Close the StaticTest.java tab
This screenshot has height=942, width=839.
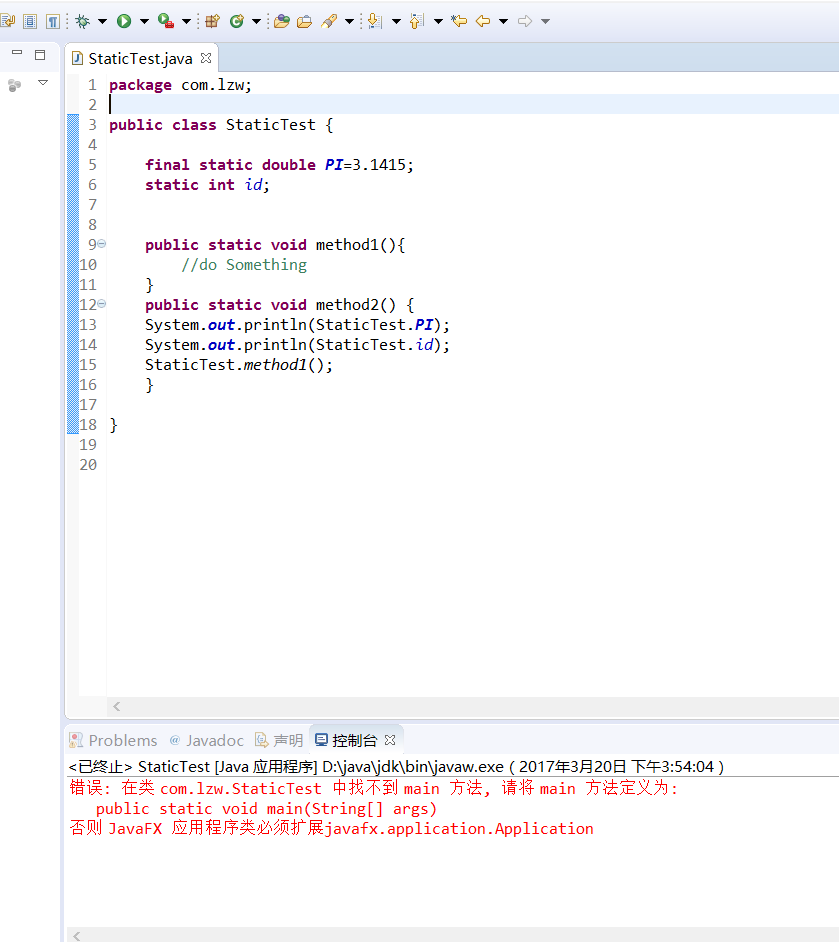206,58
